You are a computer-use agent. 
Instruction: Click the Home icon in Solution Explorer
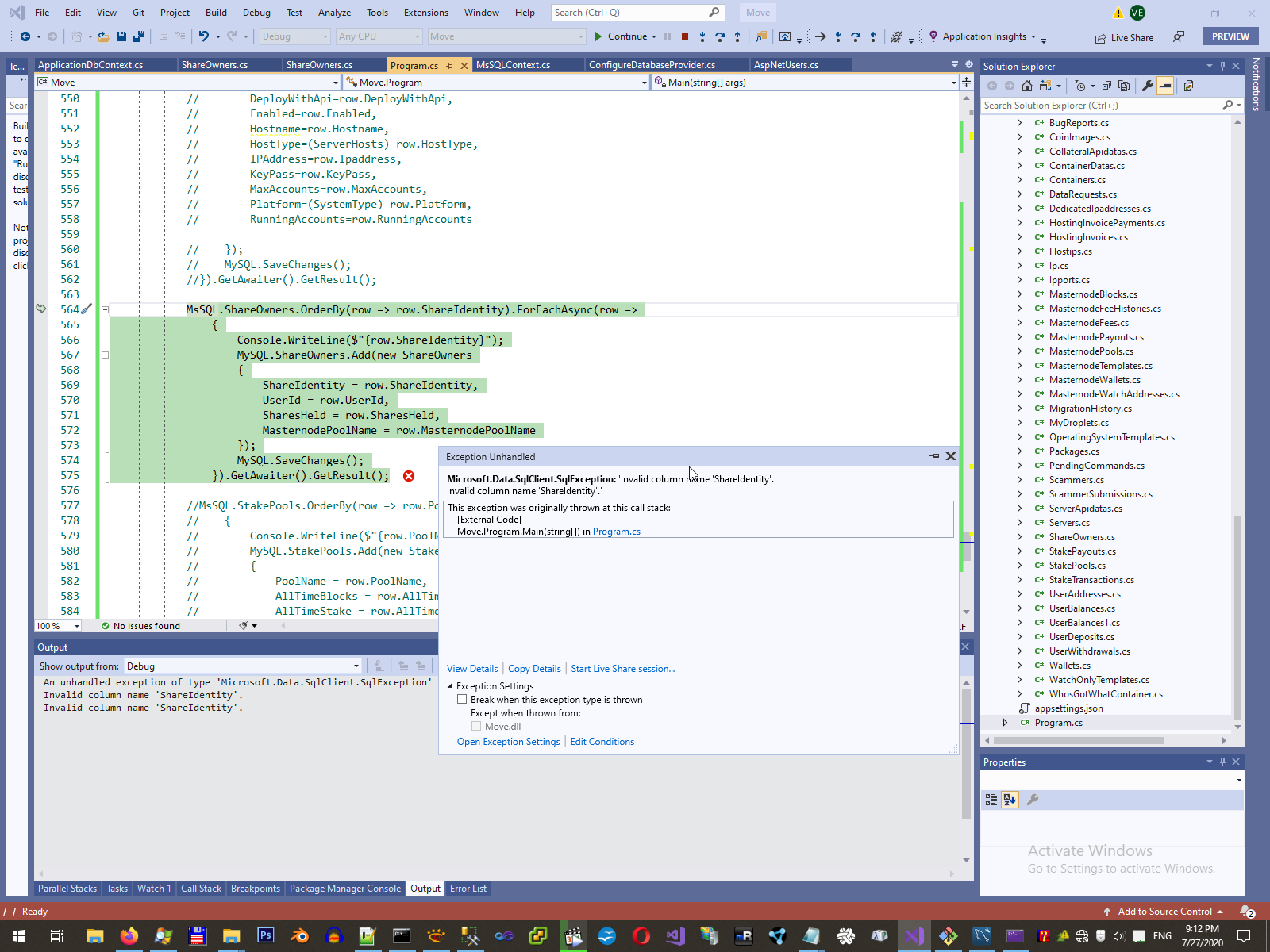pyautogui.click(x=1027, y=86)
